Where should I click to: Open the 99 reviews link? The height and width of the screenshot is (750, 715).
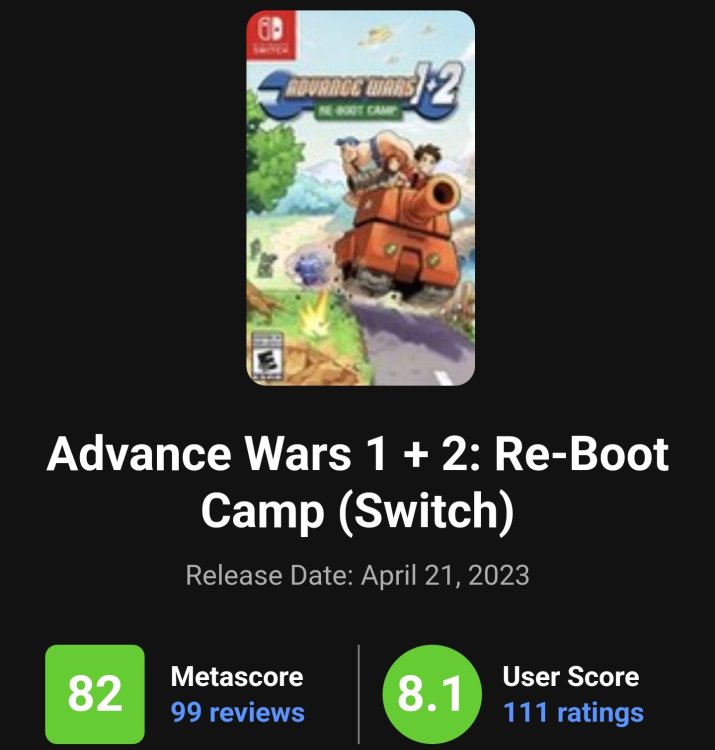coord(238,712)
